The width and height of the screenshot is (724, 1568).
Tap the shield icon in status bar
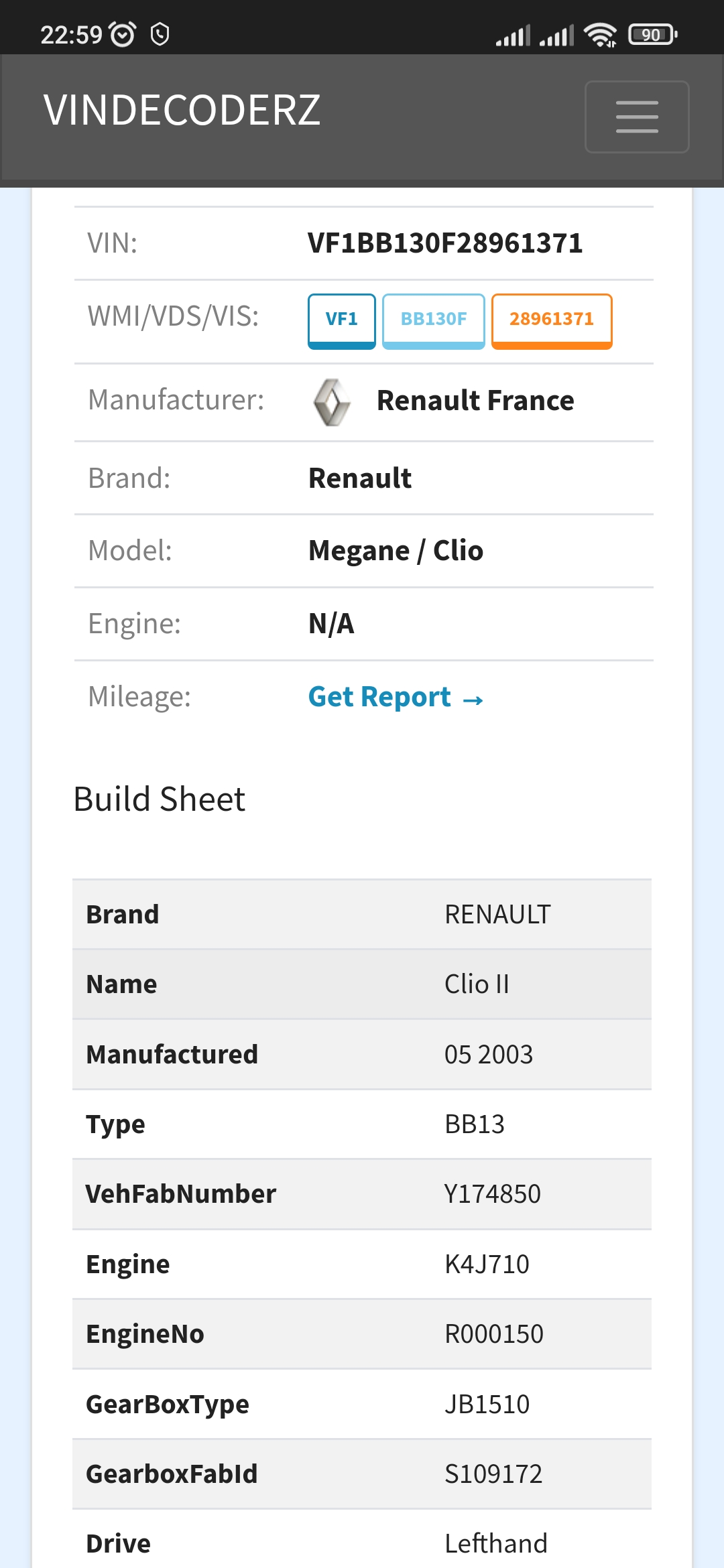pos(160,34)
